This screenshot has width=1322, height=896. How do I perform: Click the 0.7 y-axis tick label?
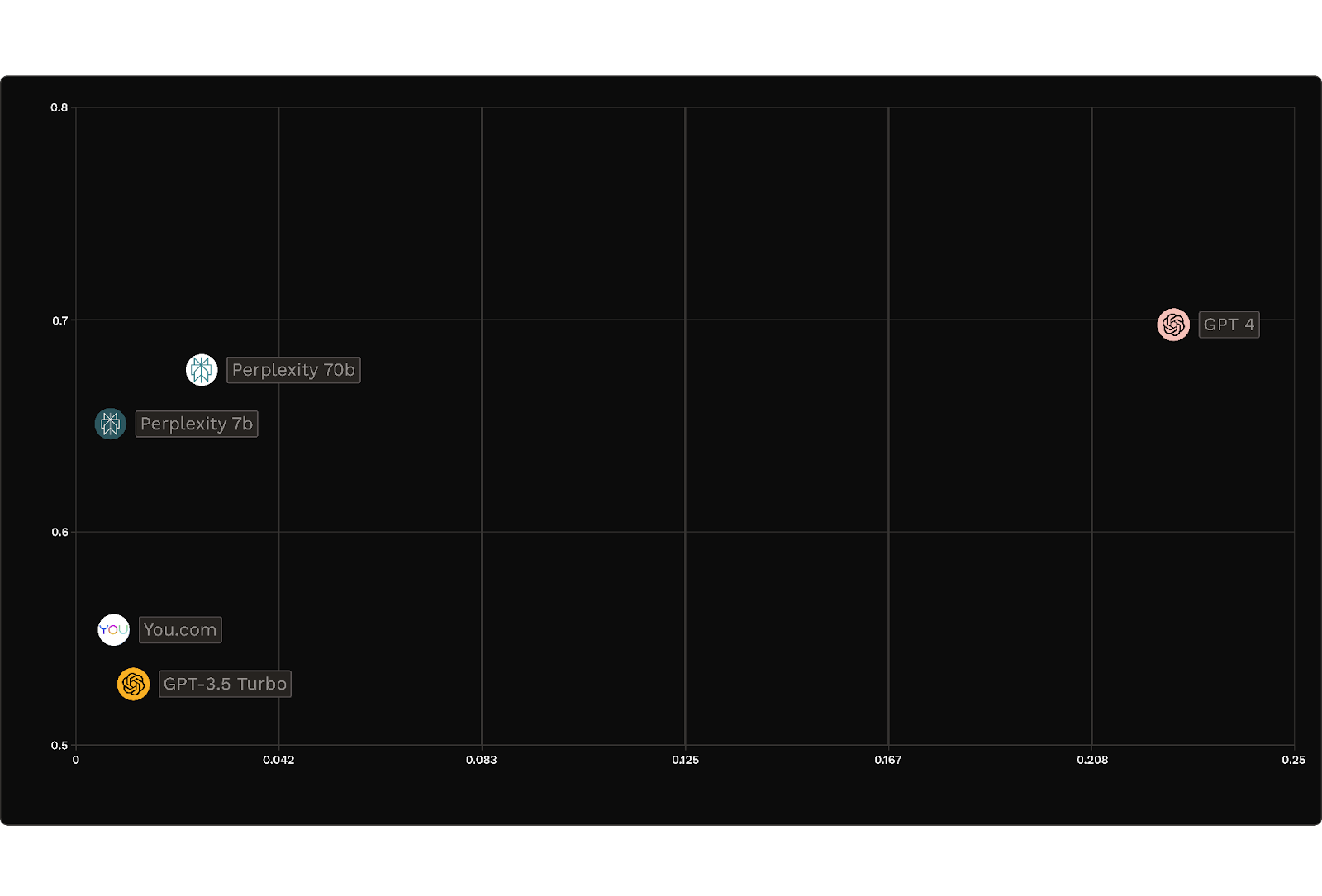click(x=60, y=320)
